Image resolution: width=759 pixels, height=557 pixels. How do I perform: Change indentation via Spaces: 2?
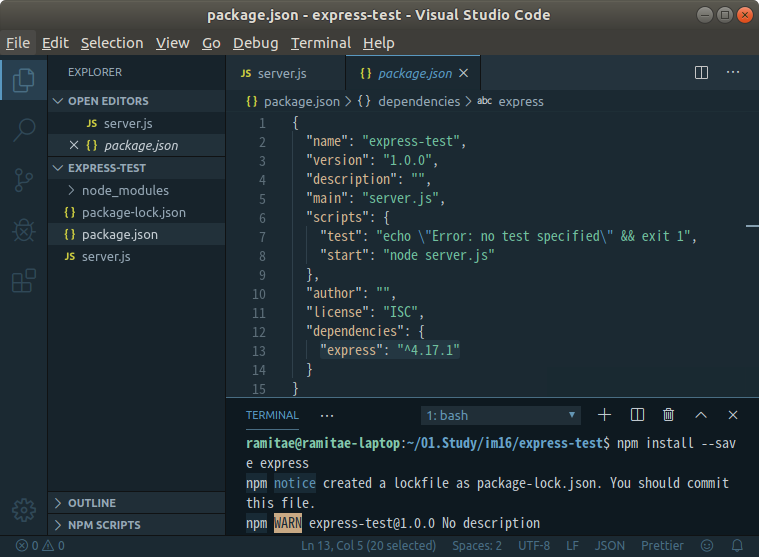tap(477, 546)
